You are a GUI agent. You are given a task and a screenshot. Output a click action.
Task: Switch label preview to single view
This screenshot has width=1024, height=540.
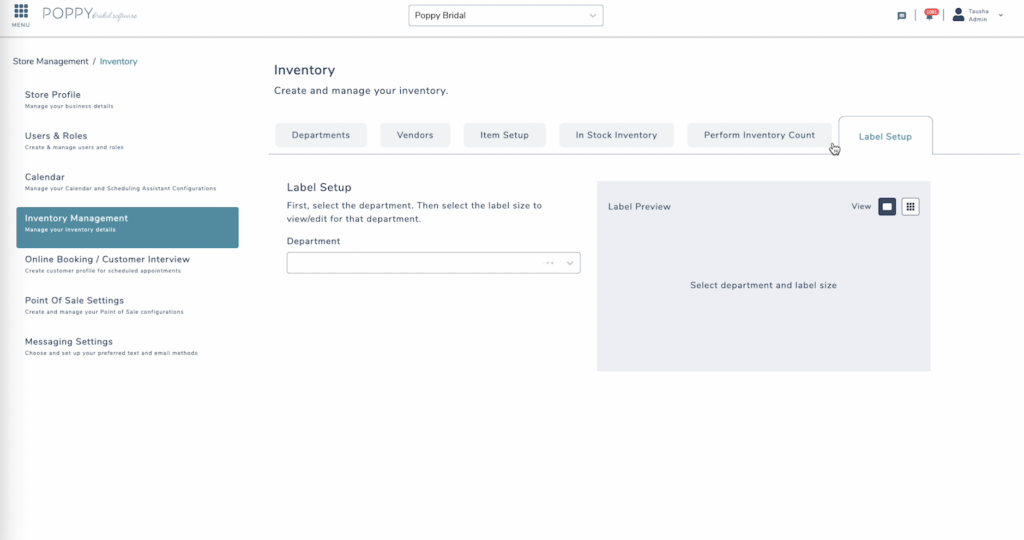[x=887, y=207]
